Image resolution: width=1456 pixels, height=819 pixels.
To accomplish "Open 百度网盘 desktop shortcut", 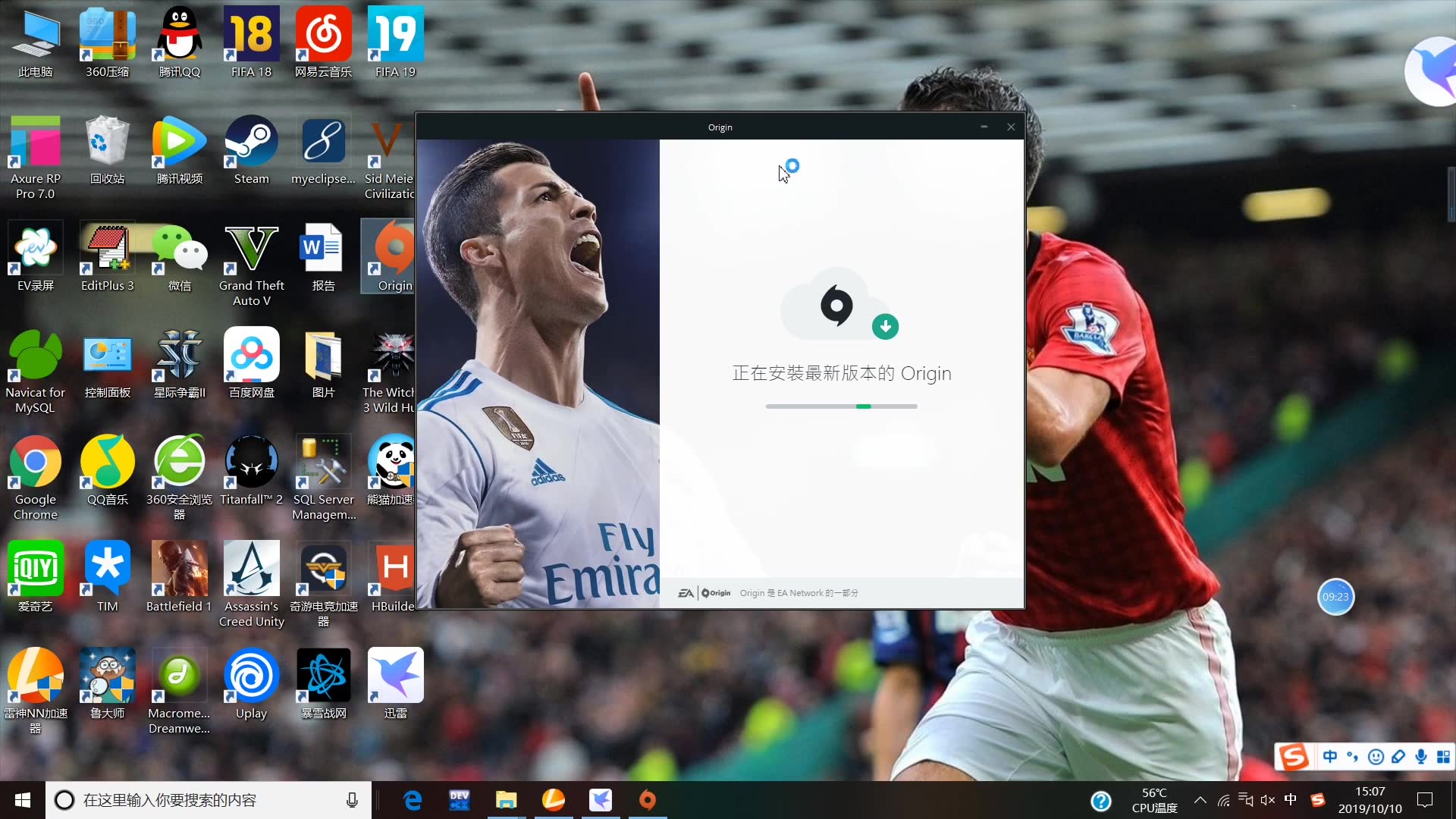I will [251, 363].
